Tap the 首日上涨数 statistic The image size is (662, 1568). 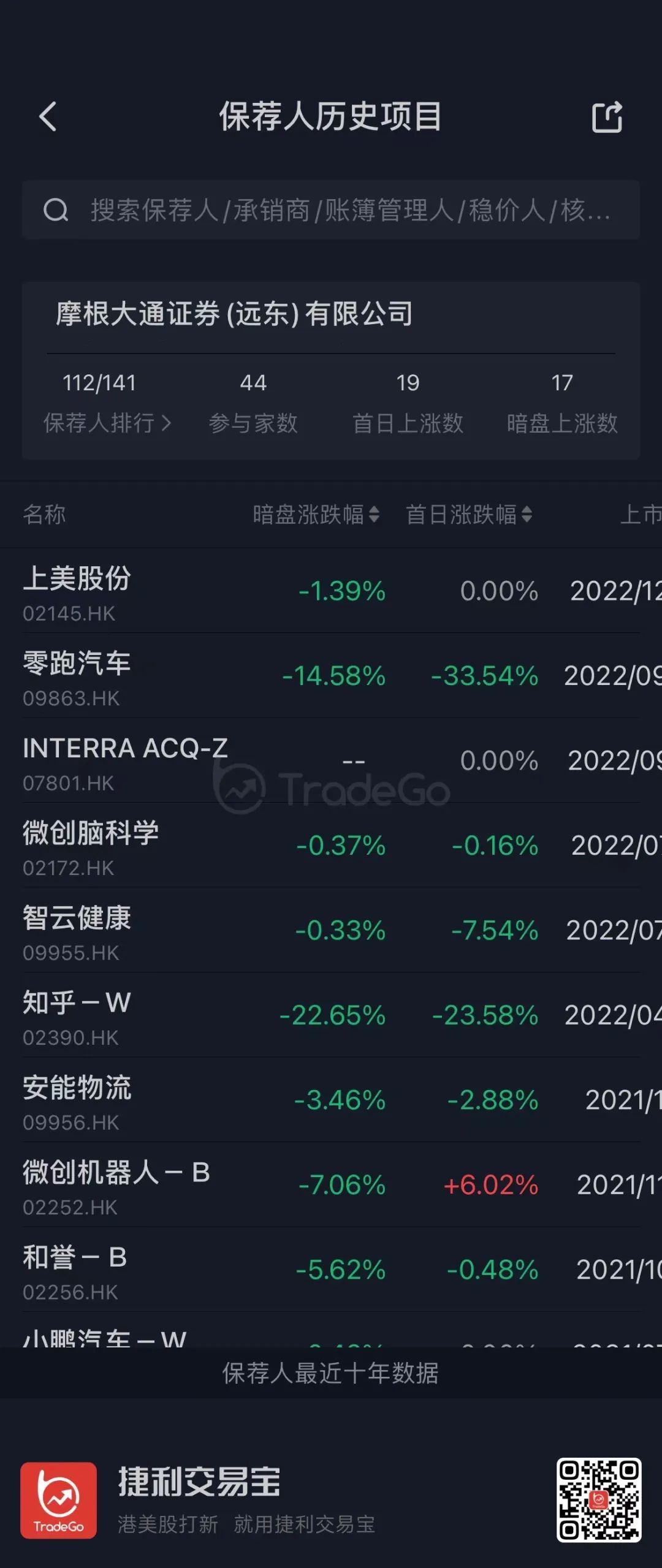point(408,403)
